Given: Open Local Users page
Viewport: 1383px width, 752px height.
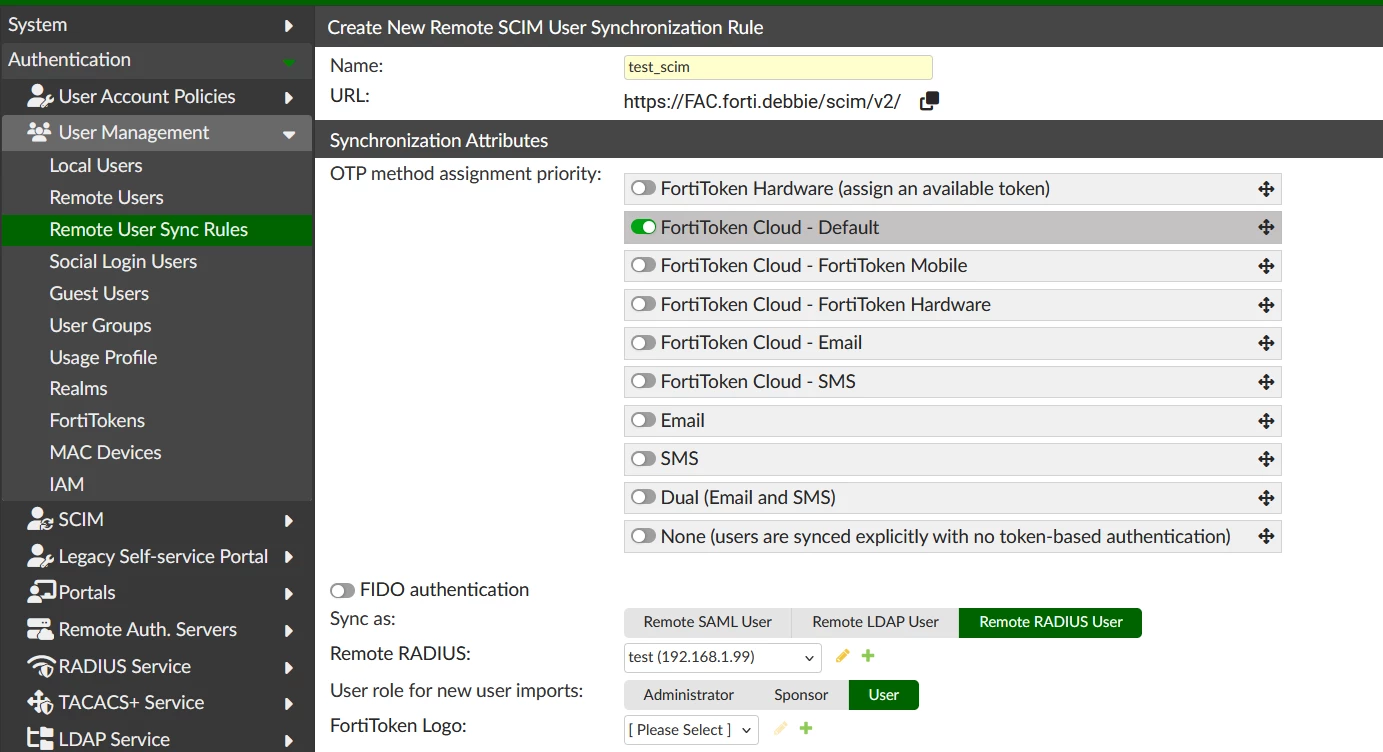Looking at the screenshot, I should click(x=96, y=165).
